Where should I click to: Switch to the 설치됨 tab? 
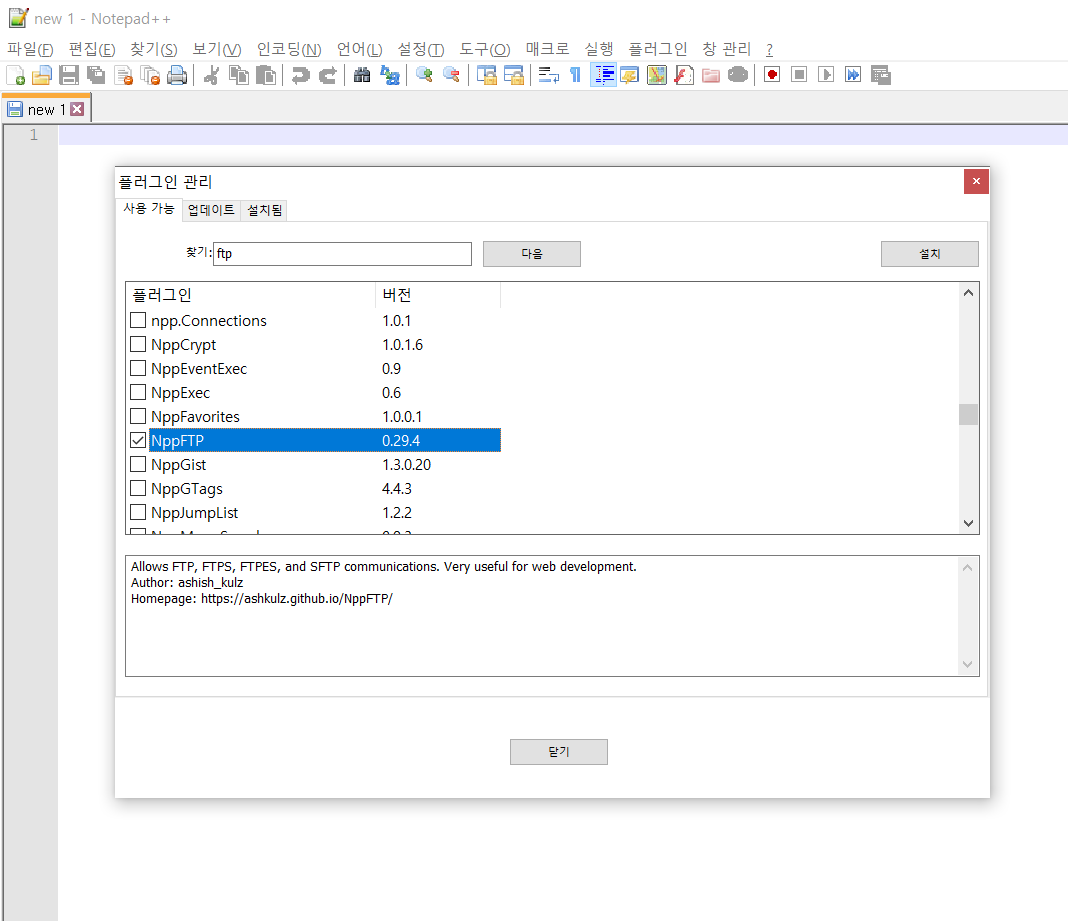[264, 210]
